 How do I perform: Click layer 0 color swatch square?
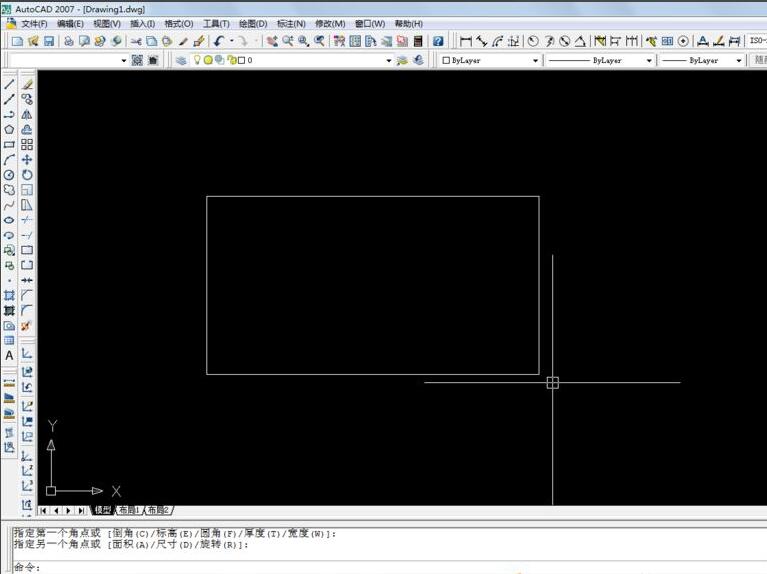click(241, 60)
